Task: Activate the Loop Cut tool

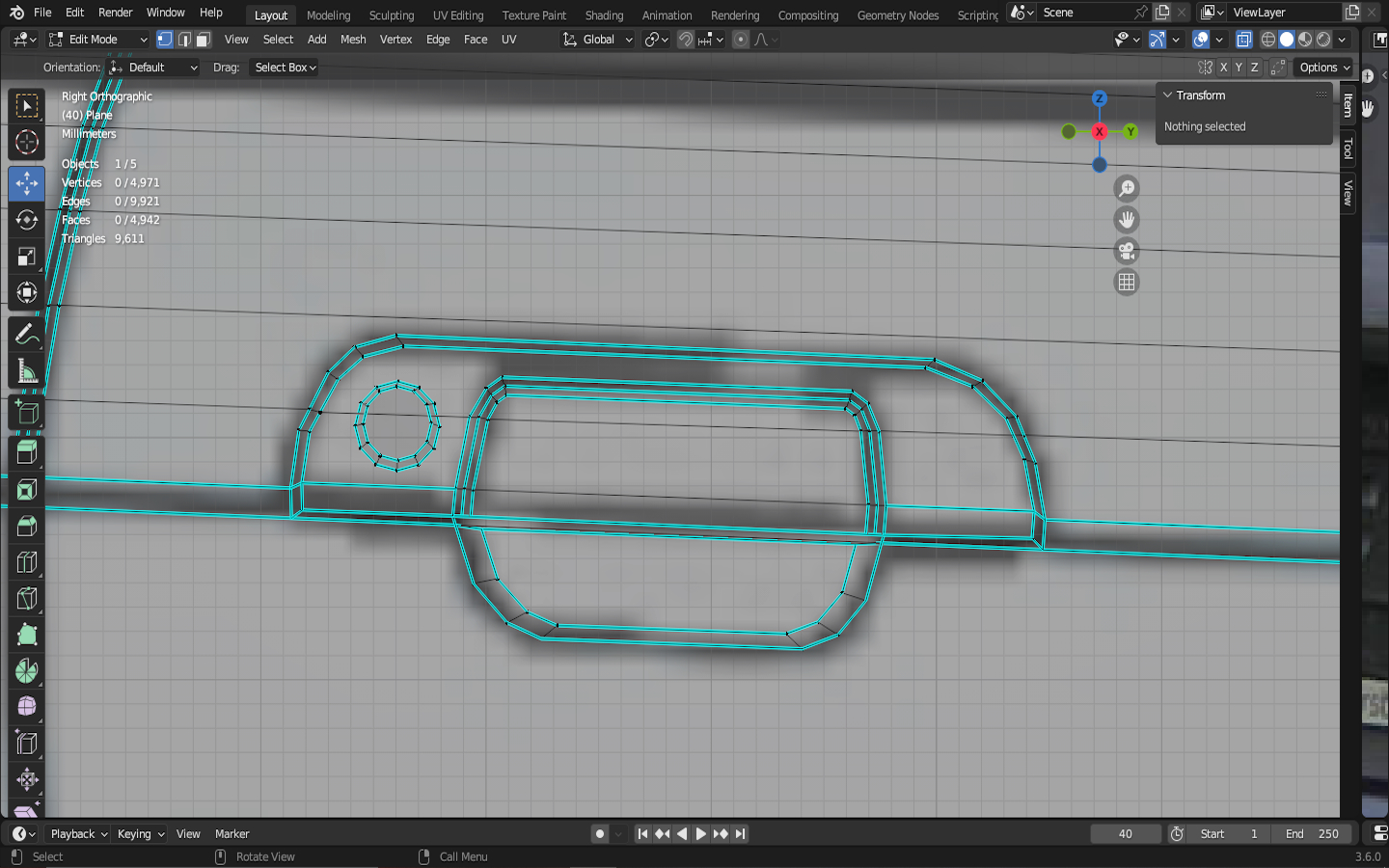Action: click(27, 562)
